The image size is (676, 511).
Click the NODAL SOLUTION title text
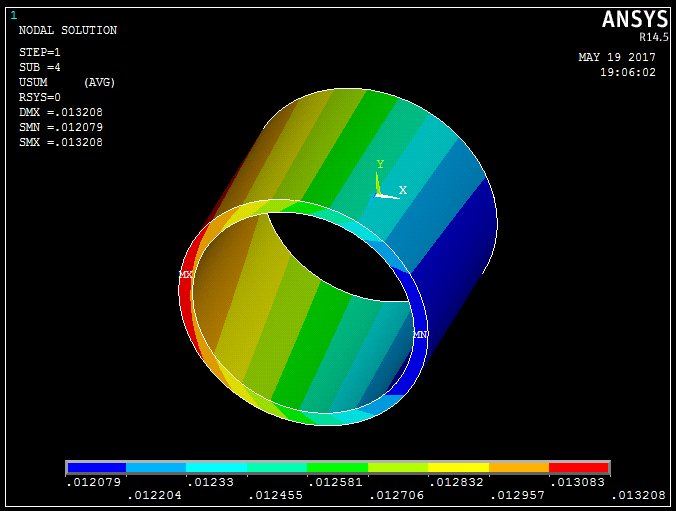[x=68, y=31]
